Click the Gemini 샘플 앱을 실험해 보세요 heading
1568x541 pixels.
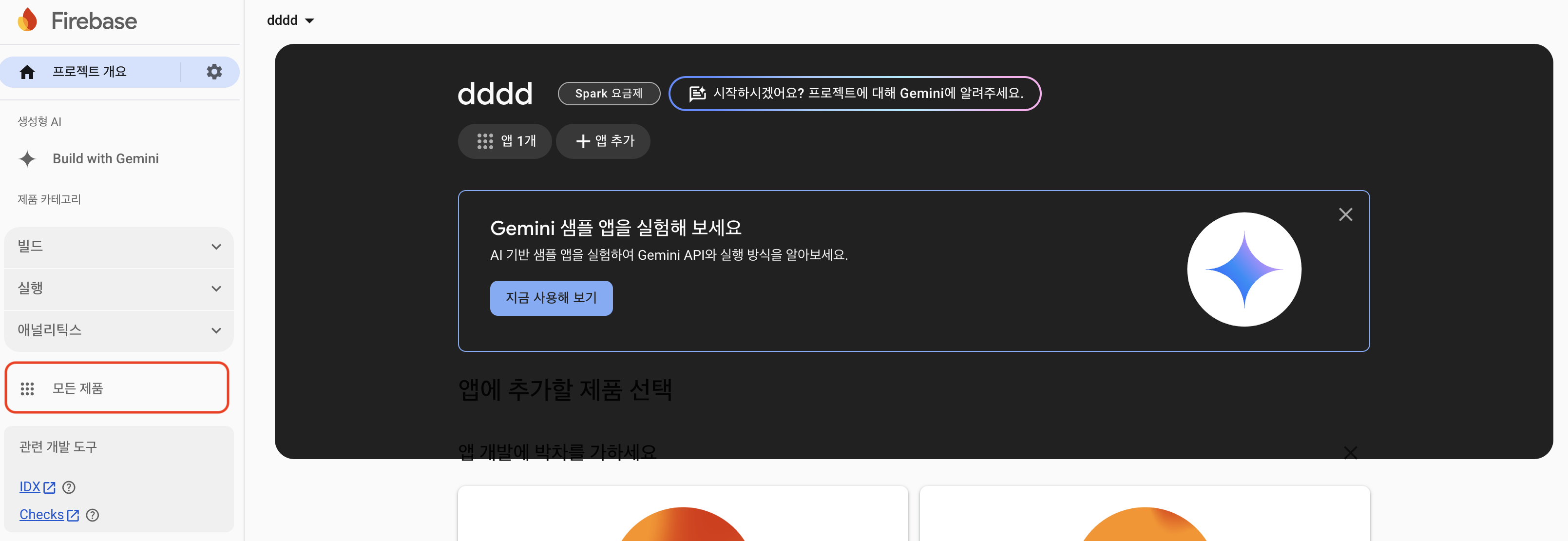tap(616, 228)
